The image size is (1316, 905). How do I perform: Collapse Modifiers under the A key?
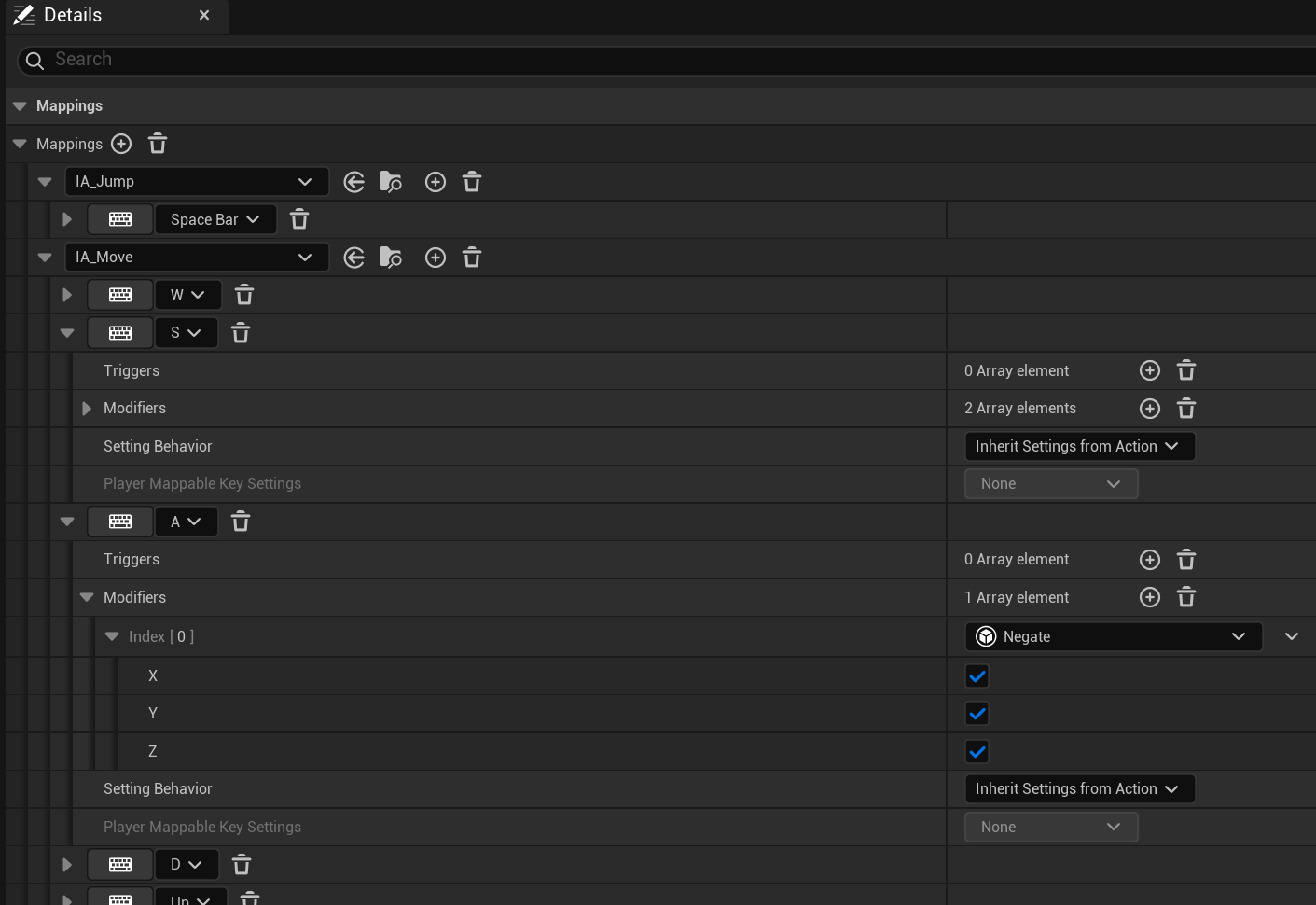pyautogui.click(x=87, y=597)
